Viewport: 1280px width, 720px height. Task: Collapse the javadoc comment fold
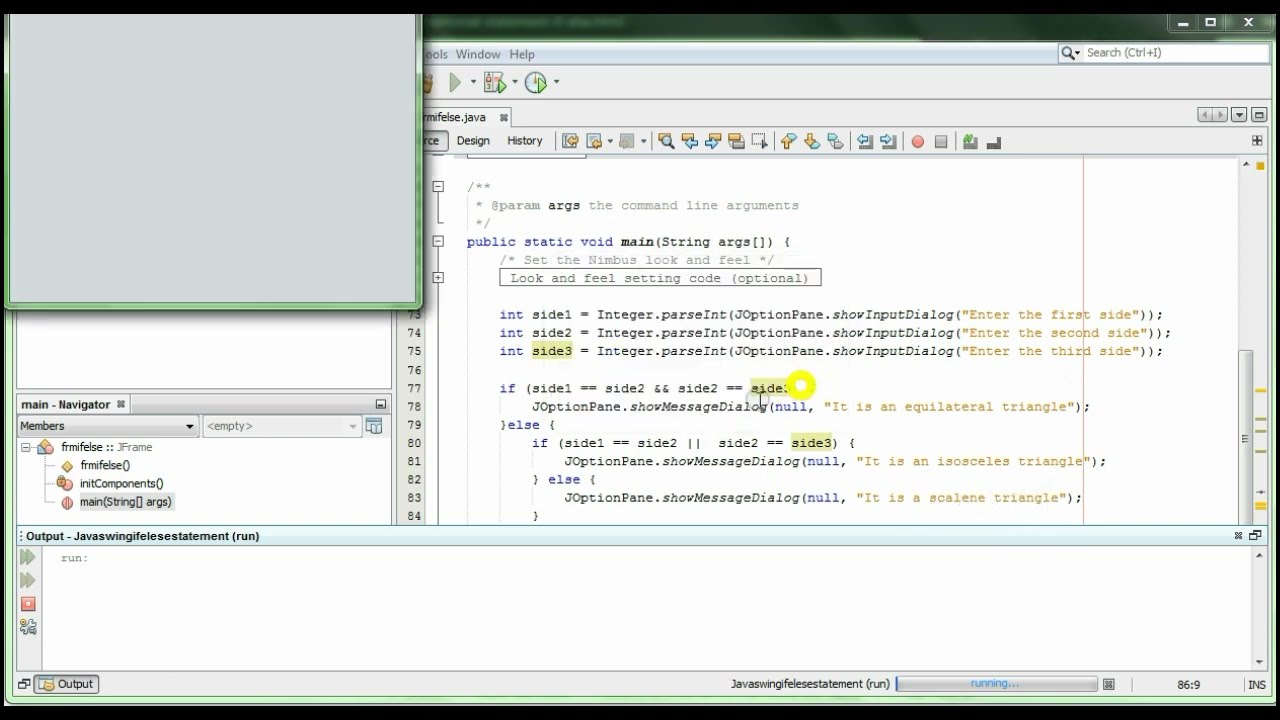tap(438, 186)
